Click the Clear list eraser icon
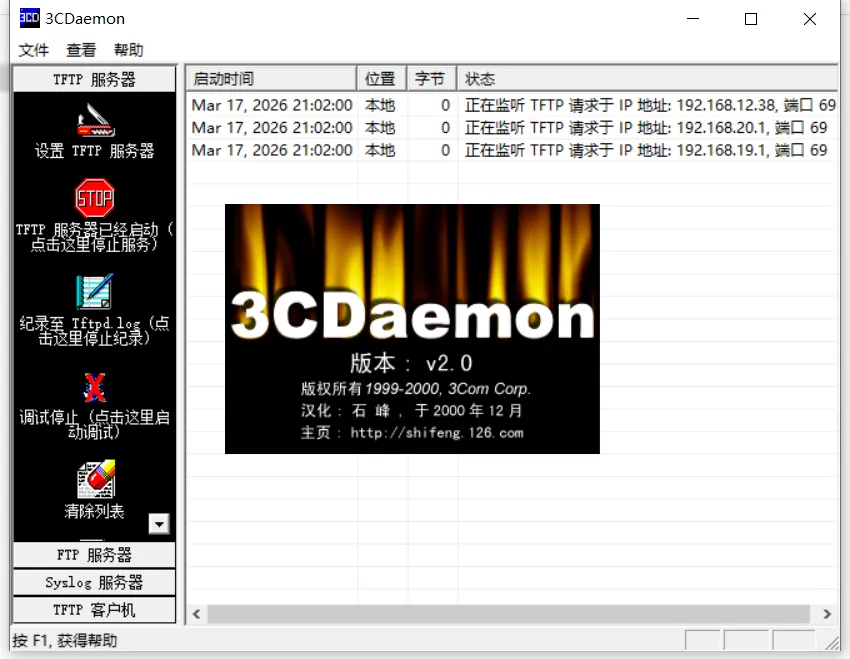 96,479
